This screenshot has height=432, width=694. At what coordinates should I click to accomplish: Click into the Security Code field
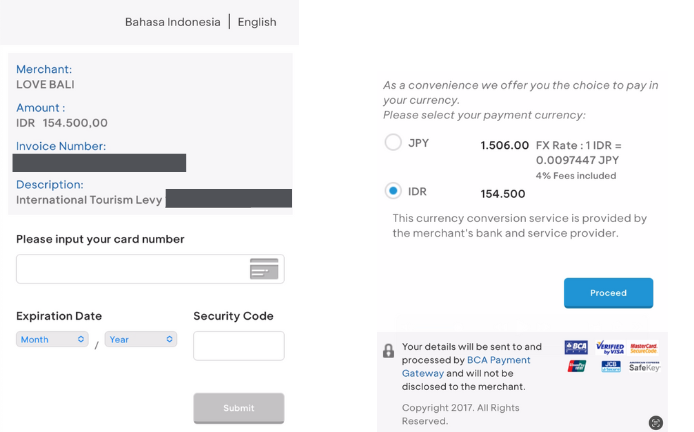click(238, 346)
